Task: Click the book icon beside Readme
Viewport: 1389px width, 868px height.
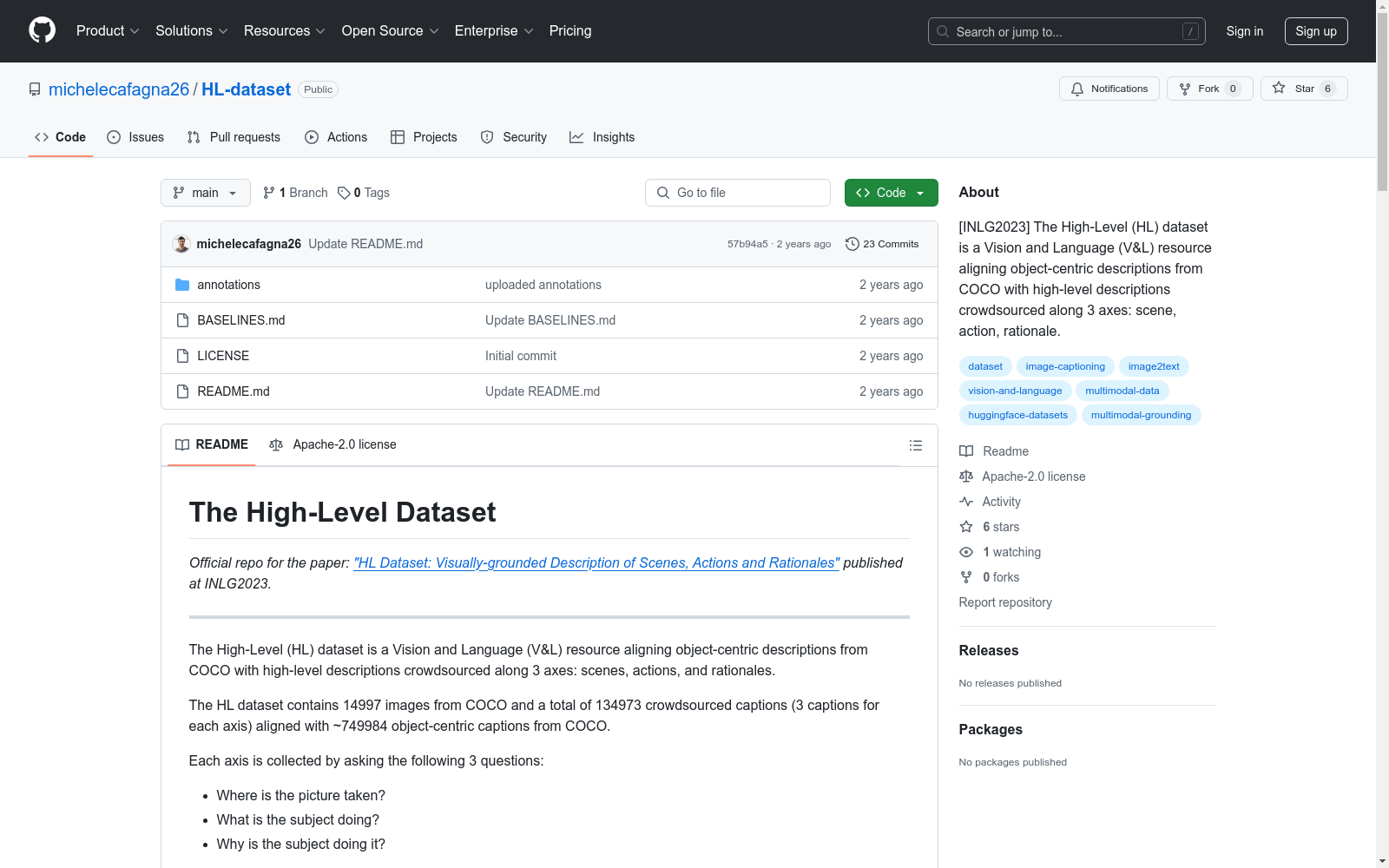Action: [x=966, y=451]
